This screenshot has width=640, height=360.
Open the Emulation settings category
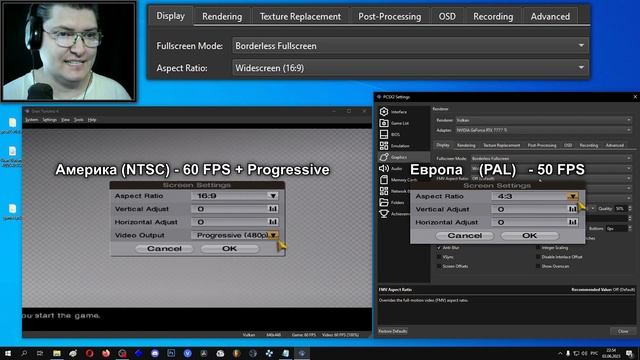(x=404, y=146)
